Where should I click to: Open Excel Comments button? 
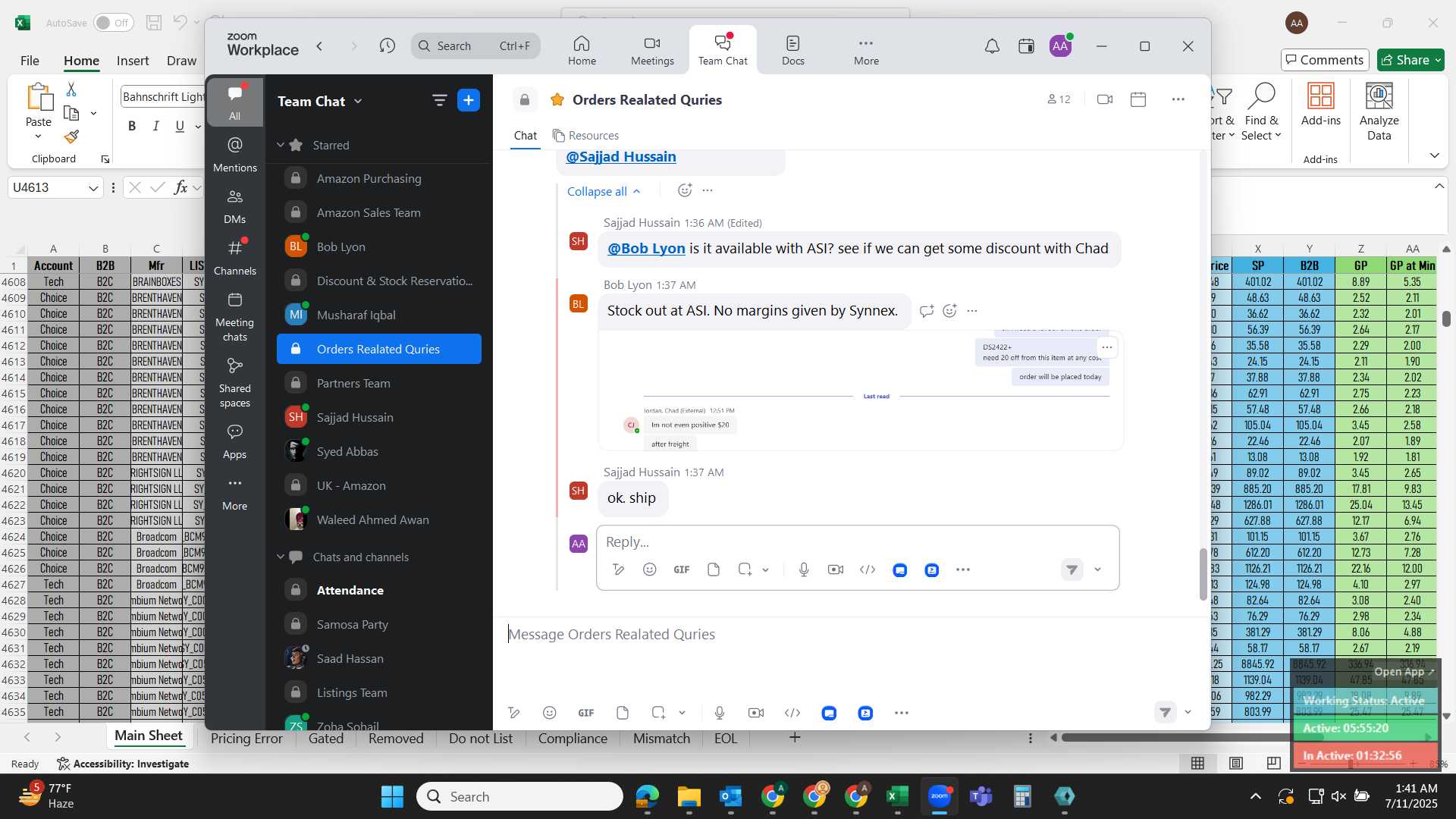tap(1324, 60)
